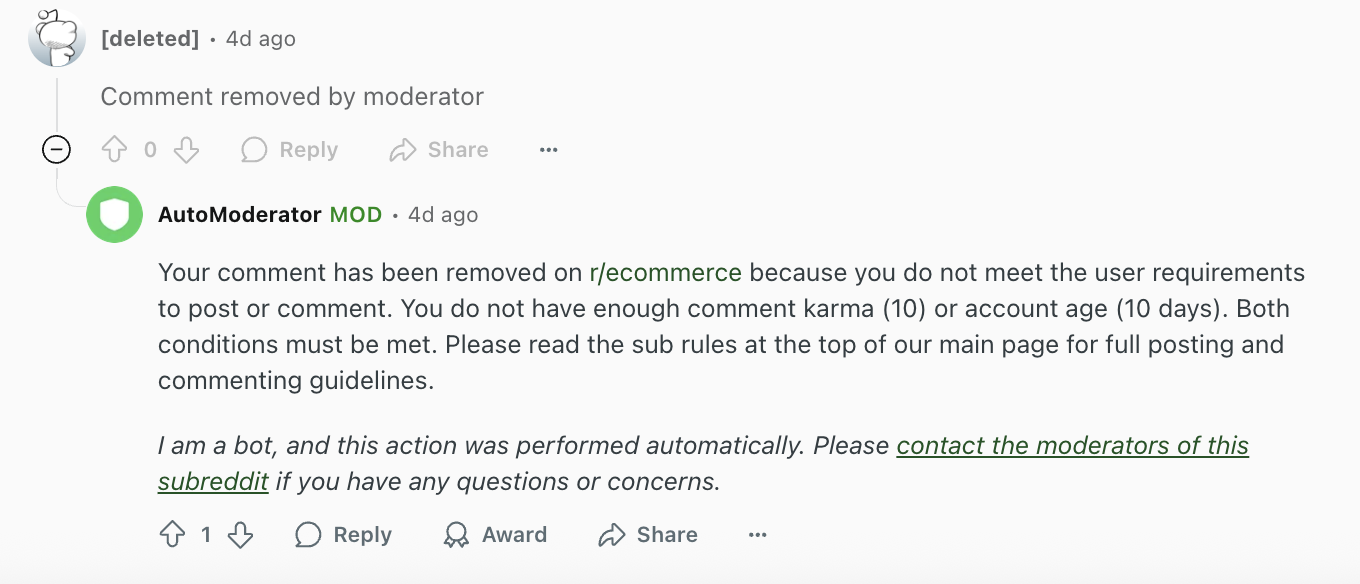Click the 4d ago timestamp on AutoModerator's comment
The image size is (1360, 584).
pos(441,214)
